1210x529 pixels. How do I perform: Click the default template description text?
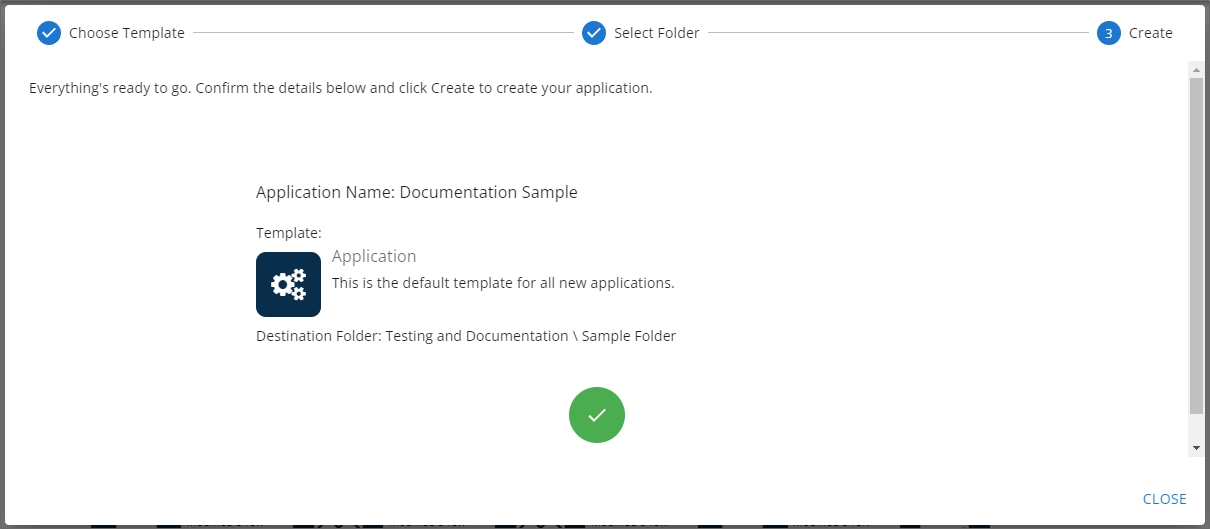[x=503, y=283]
